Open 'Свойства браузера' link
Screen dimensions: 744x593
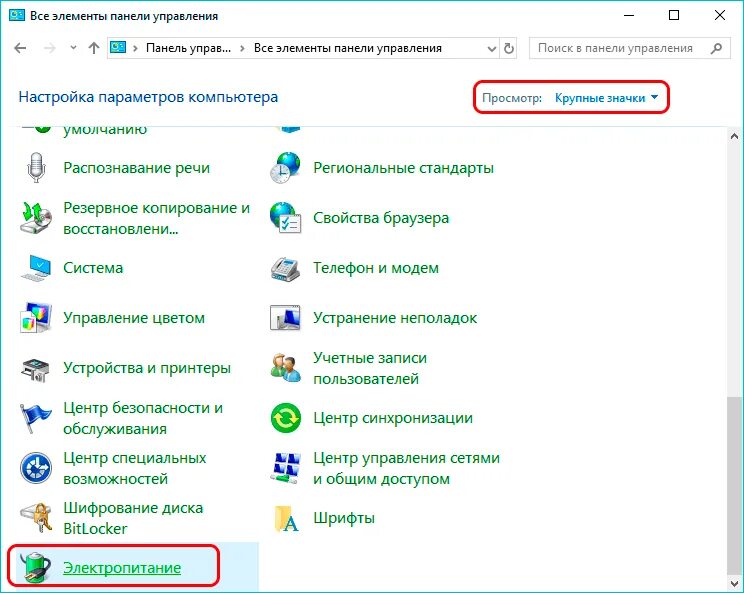coord(381,218)
